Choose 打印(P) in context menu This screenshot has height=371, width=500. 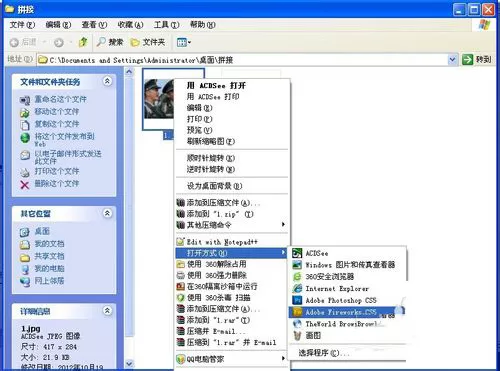point(232,119)
